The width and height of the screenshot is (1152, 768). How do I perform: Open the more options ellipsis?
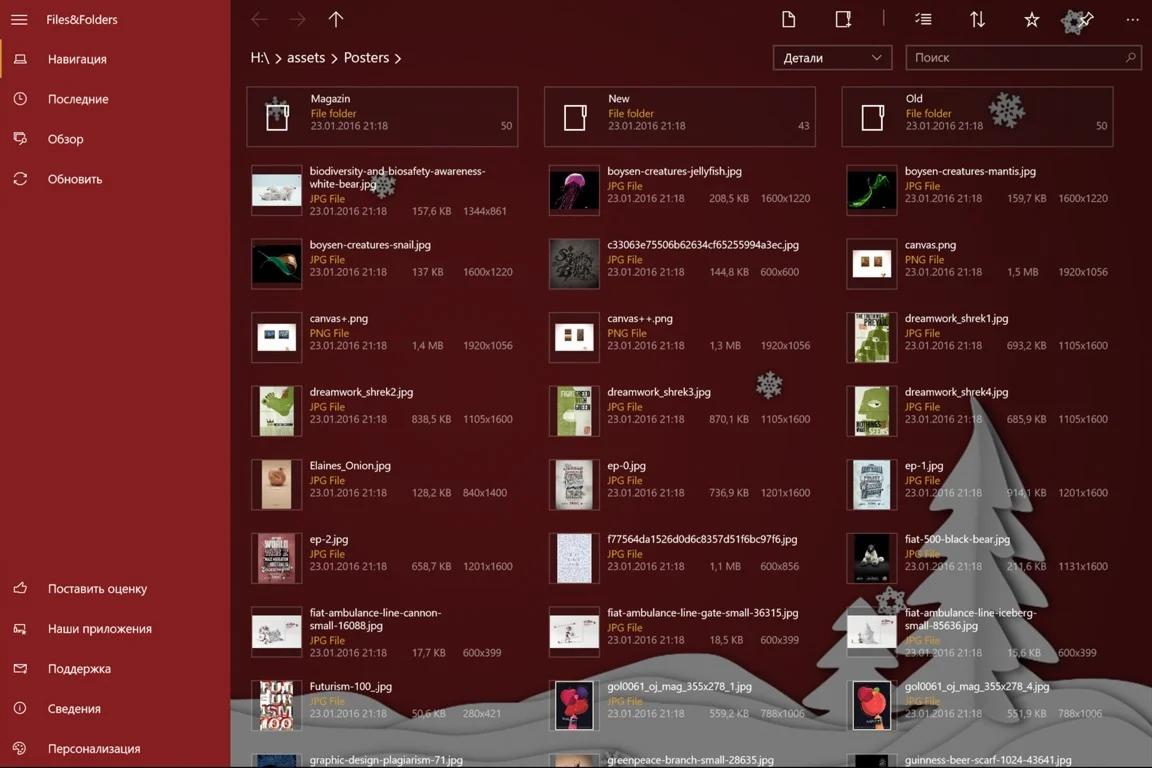coord(1132,20)
